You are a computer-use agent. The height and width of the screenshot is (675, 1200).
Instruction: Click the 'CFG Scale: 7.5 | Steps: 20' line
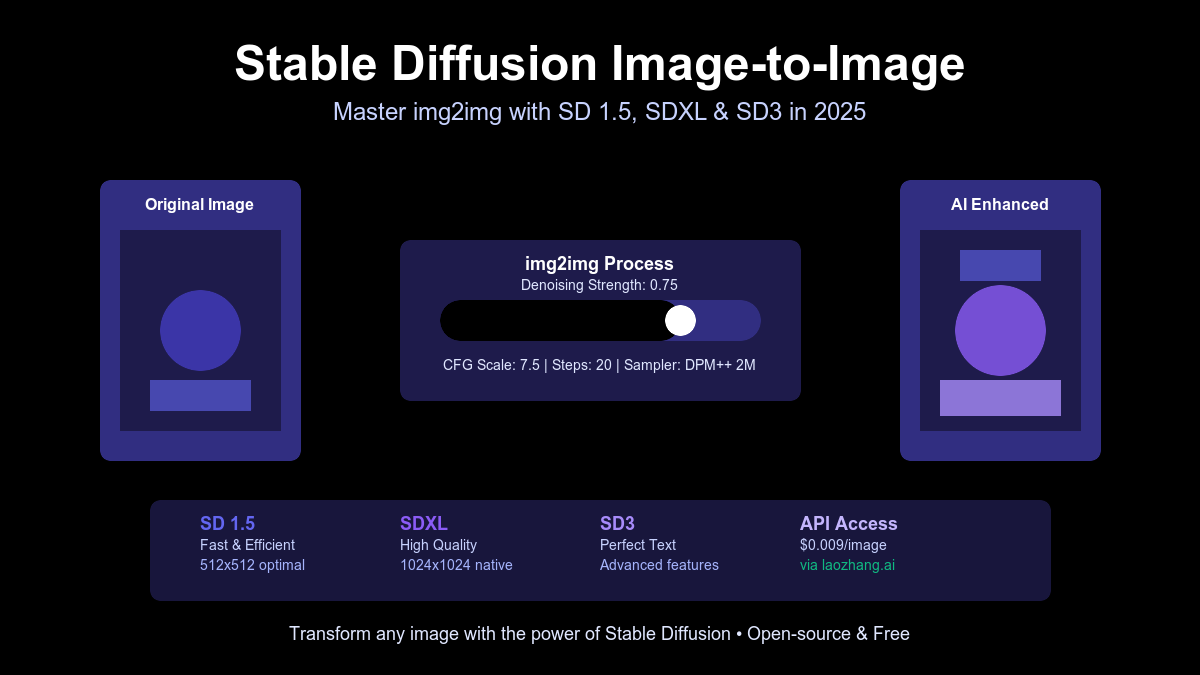click(600, 365)
